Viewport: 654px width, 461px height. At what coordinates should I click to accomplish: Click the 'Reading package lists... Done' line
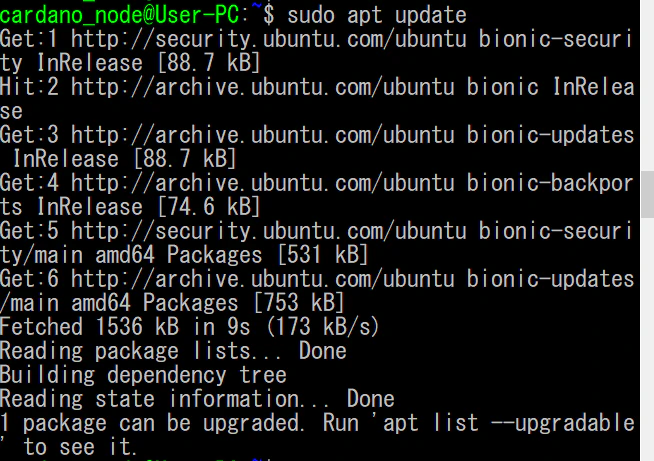[173, 351]
